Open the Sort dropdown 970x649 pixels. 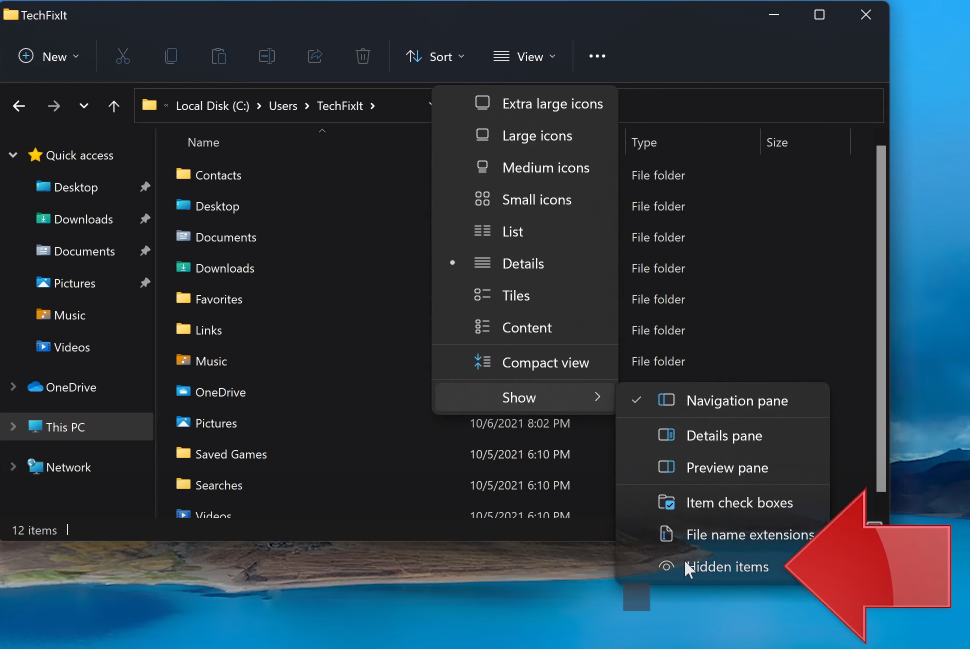pos(435,56)
